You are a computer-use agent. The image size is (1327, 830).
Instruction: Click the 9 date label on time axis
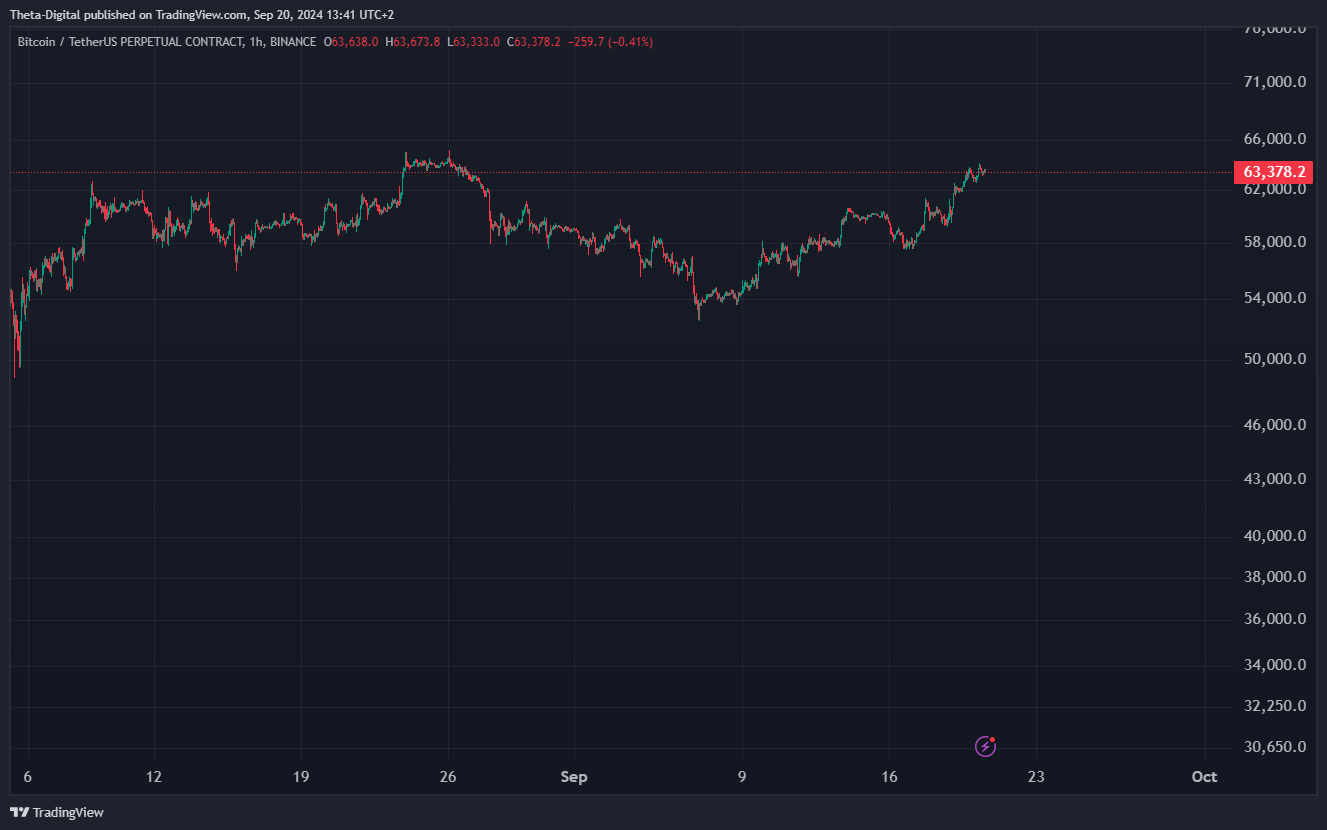tap(742, 777)
